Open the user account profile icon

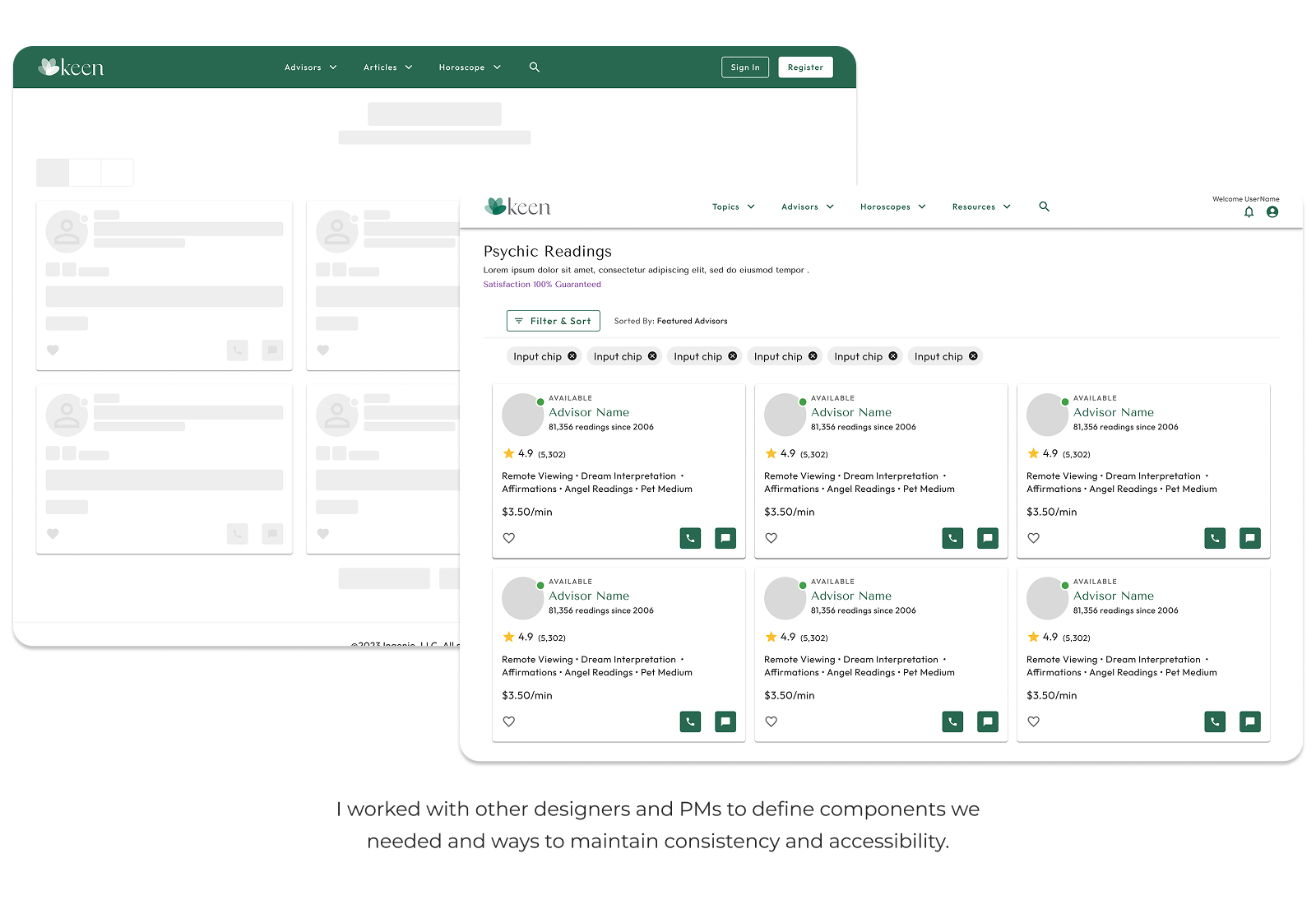tap(1272, 212)
